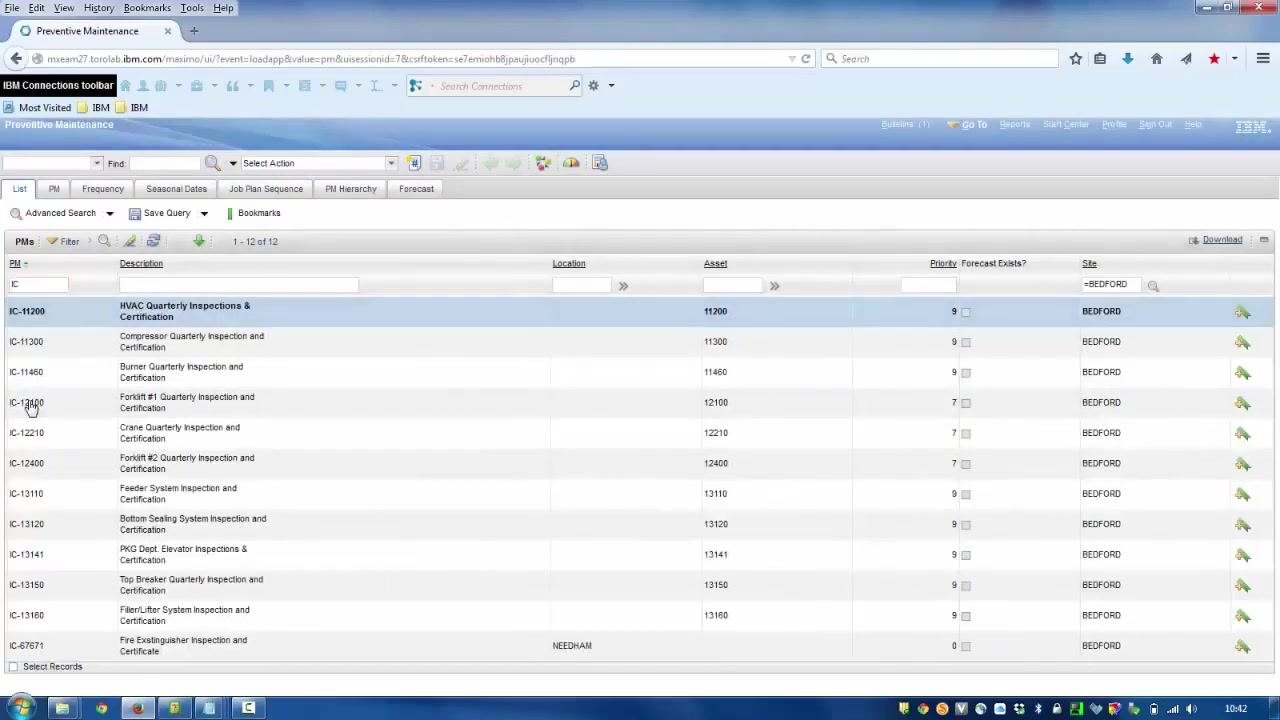1280x720 pixels.
Task: Click the green down-arrow table icon
Action: click(199, 241)
